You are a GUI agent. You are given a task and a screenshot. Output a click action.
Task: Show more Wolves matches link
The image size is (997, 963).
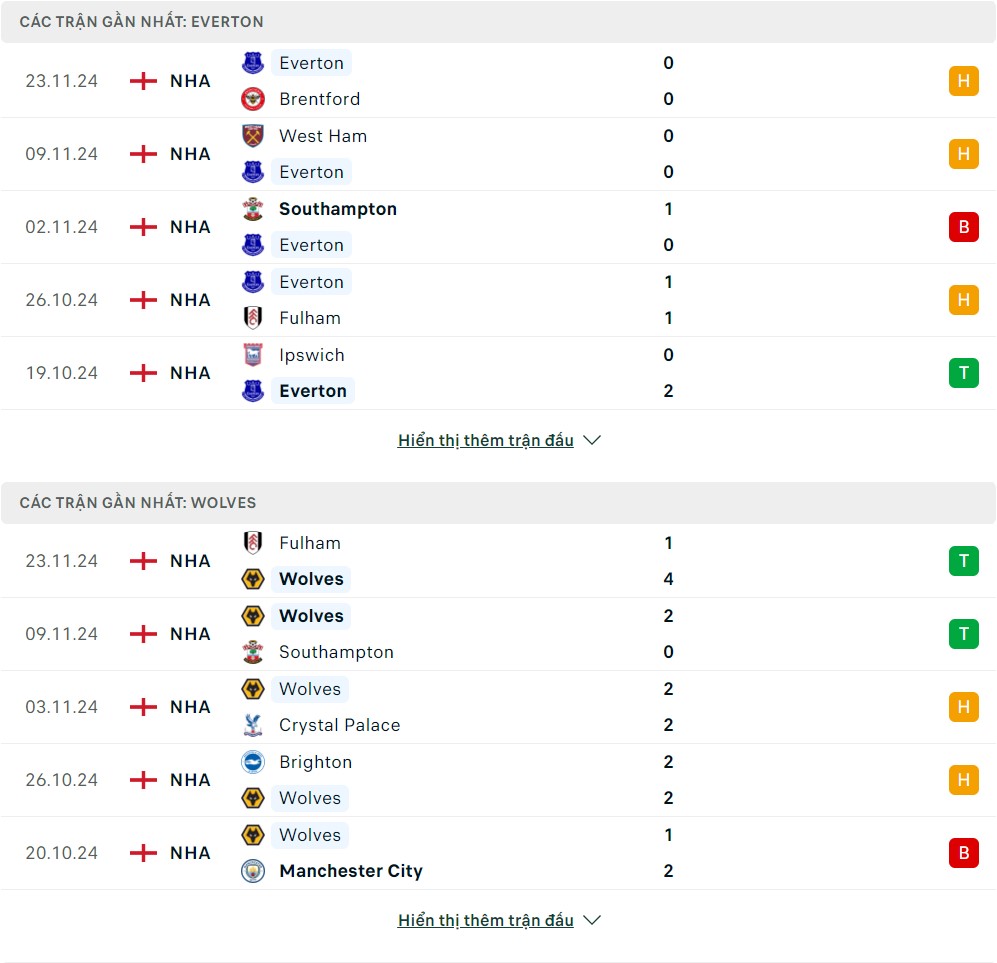pos(485,920)
